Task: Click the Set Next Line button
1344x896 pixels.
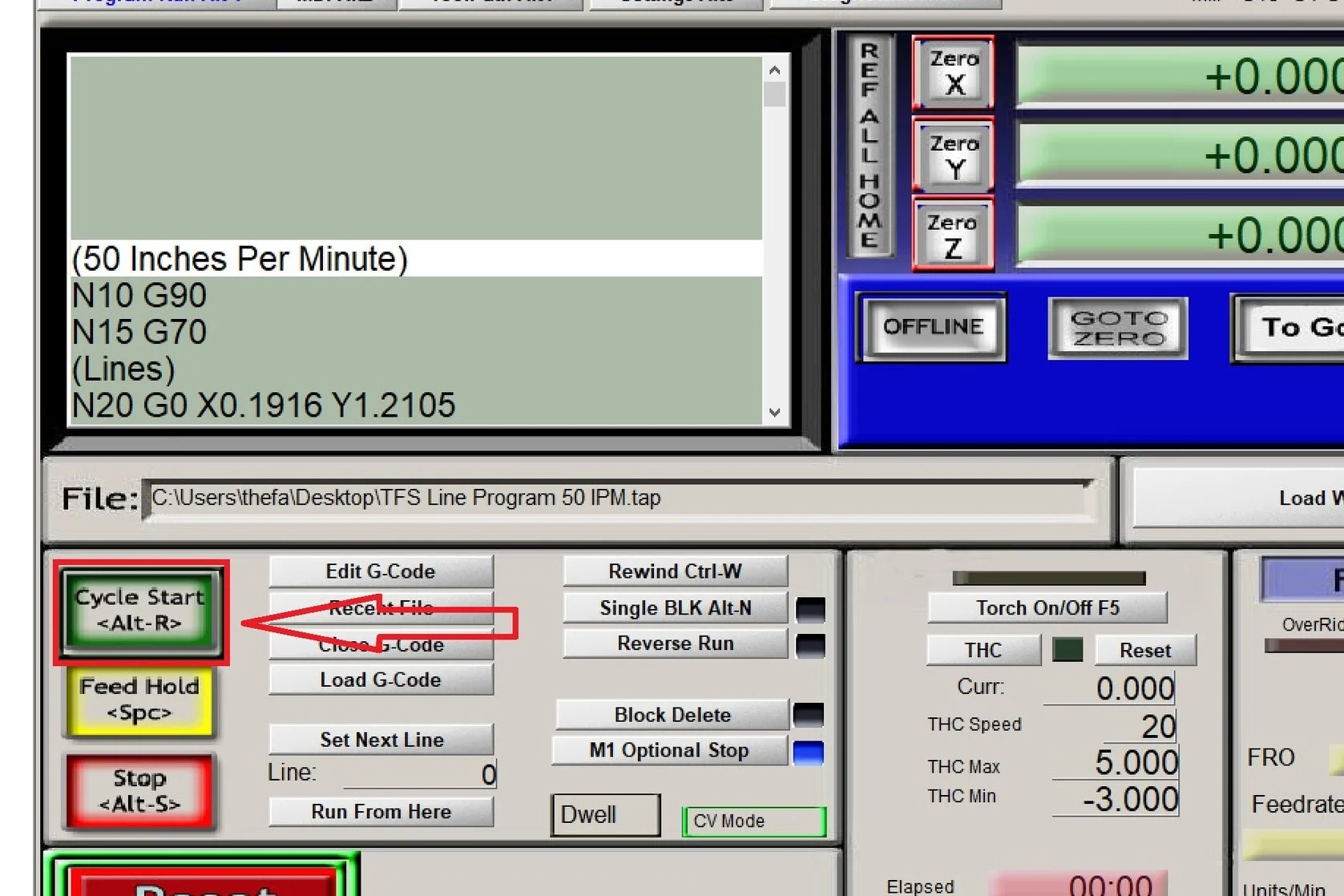Action: (x=381, y=740)
